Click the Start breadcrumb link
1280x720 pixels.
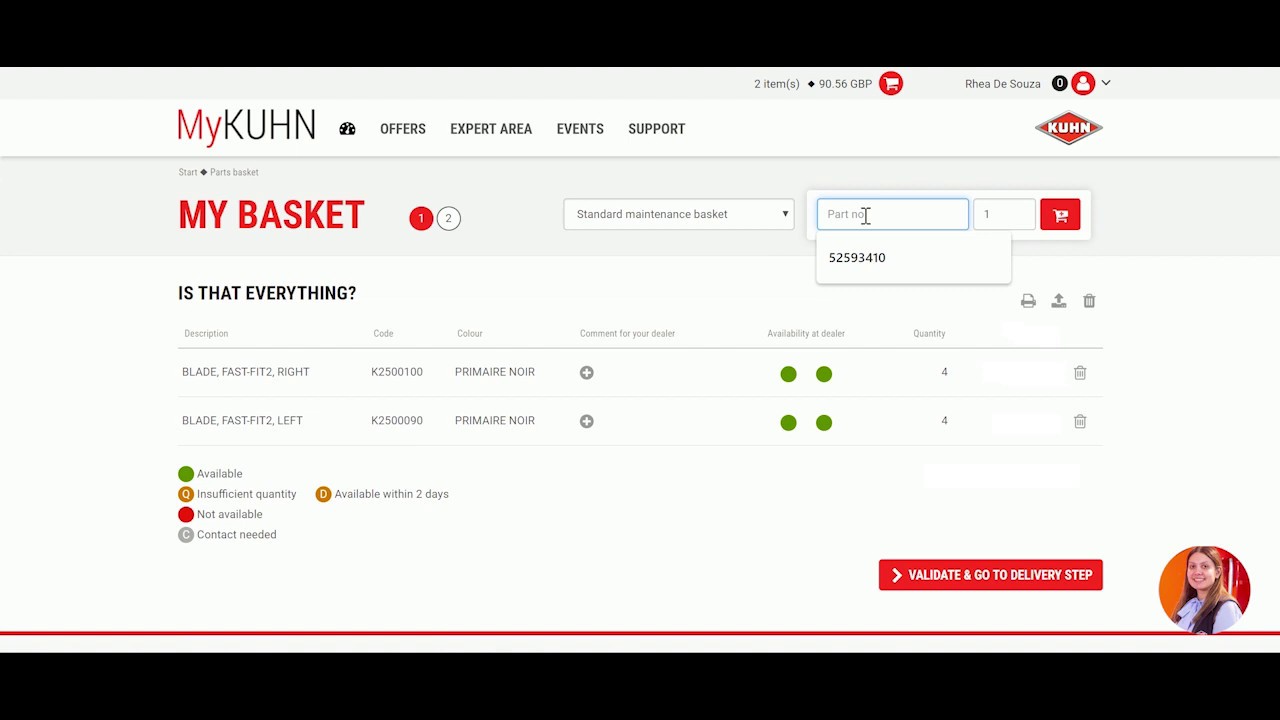(x=188, y=172)
